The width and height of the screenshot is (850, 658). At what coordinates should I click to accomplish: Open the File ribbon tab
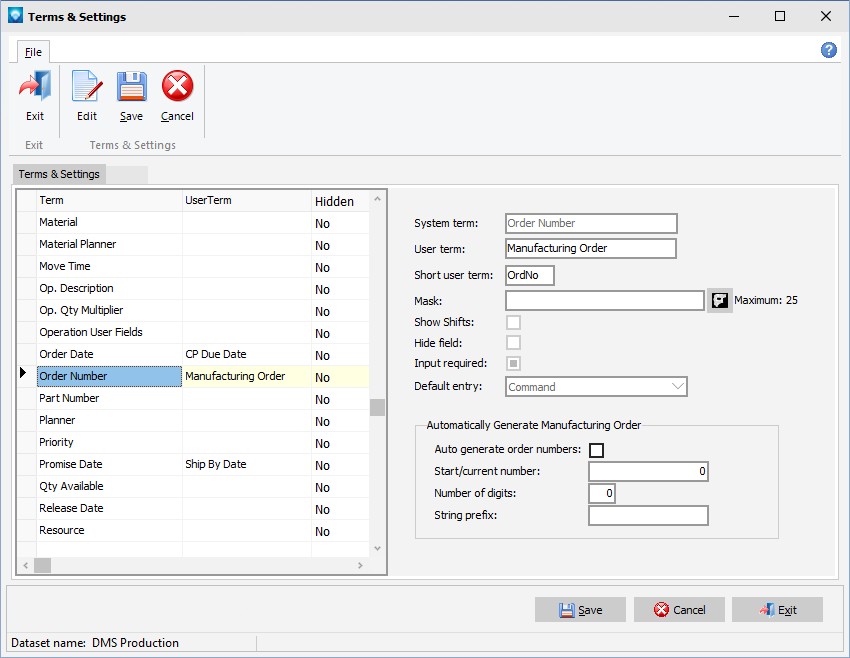[33, 52]
